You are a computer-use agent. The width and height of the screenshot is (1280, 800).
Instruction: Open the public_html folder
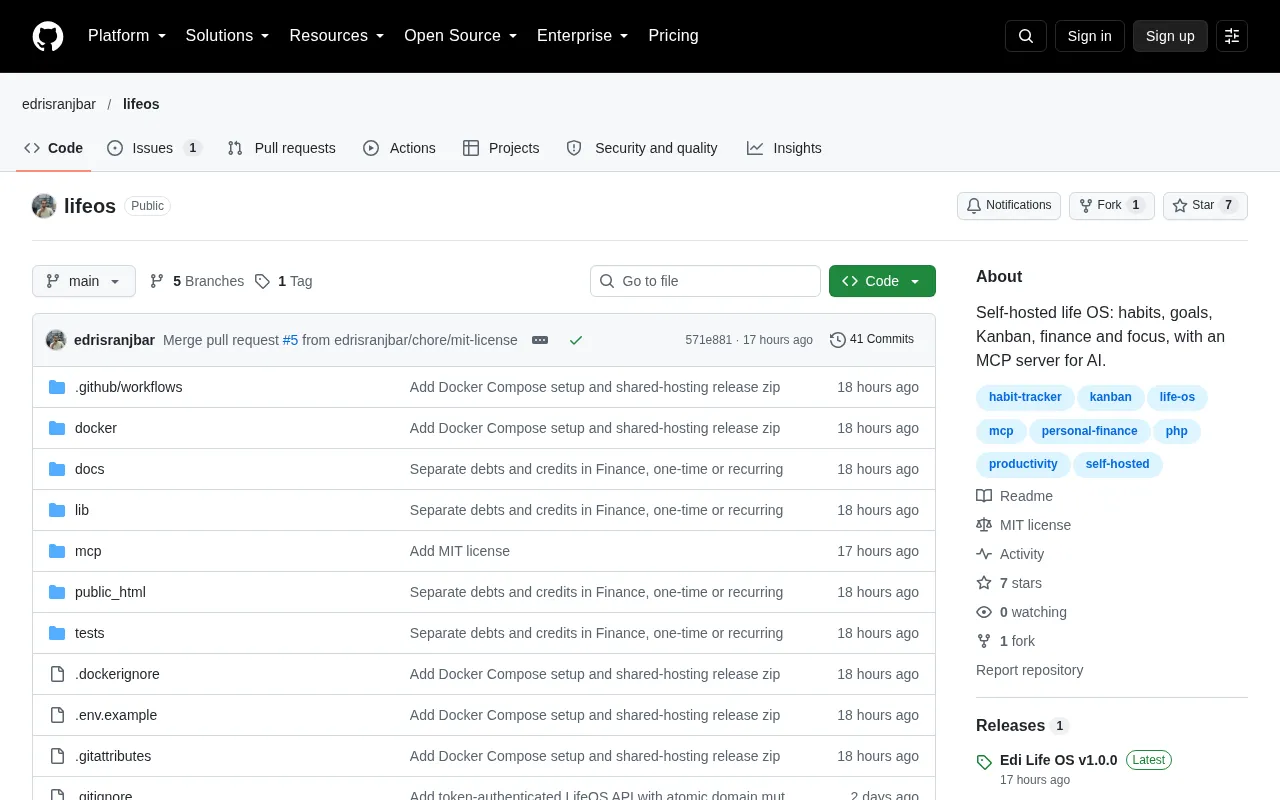[110, 592]
